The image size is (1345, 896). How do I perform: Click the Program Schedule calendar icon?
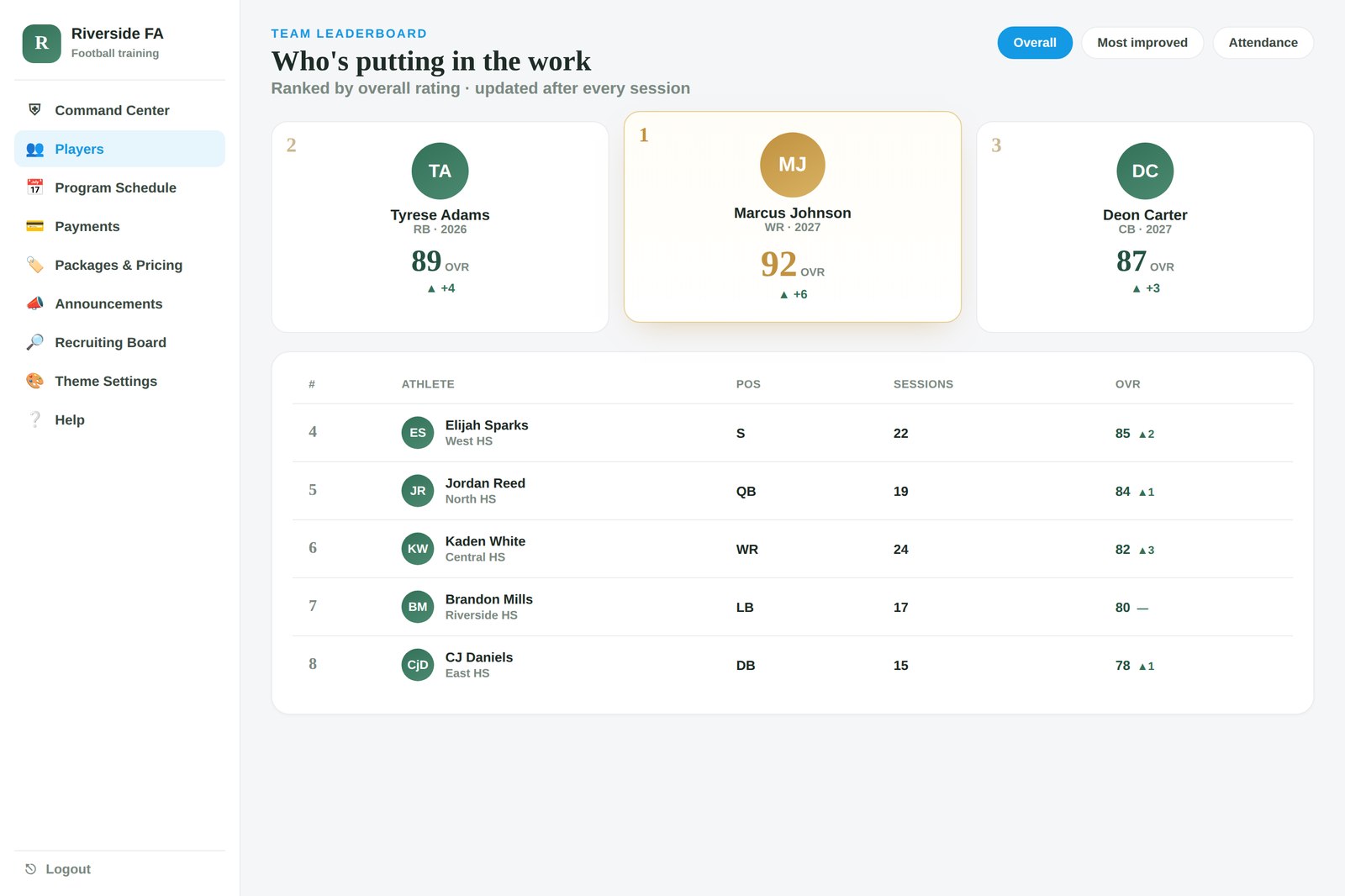[34, 187]
